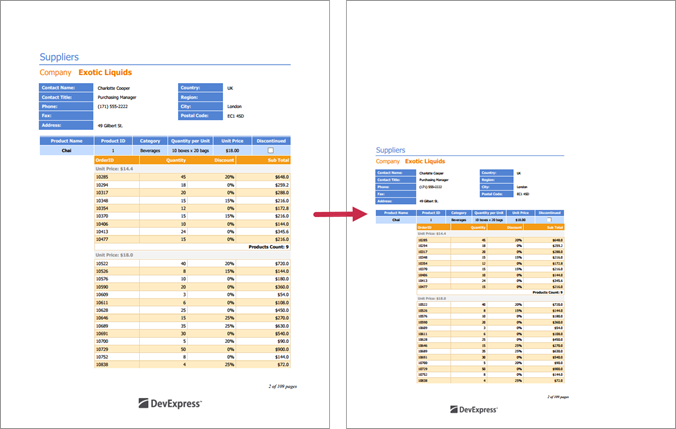The image size is (676, 429).
Task: Click Product ID column header on left page
Action: (x=113, y=141)
